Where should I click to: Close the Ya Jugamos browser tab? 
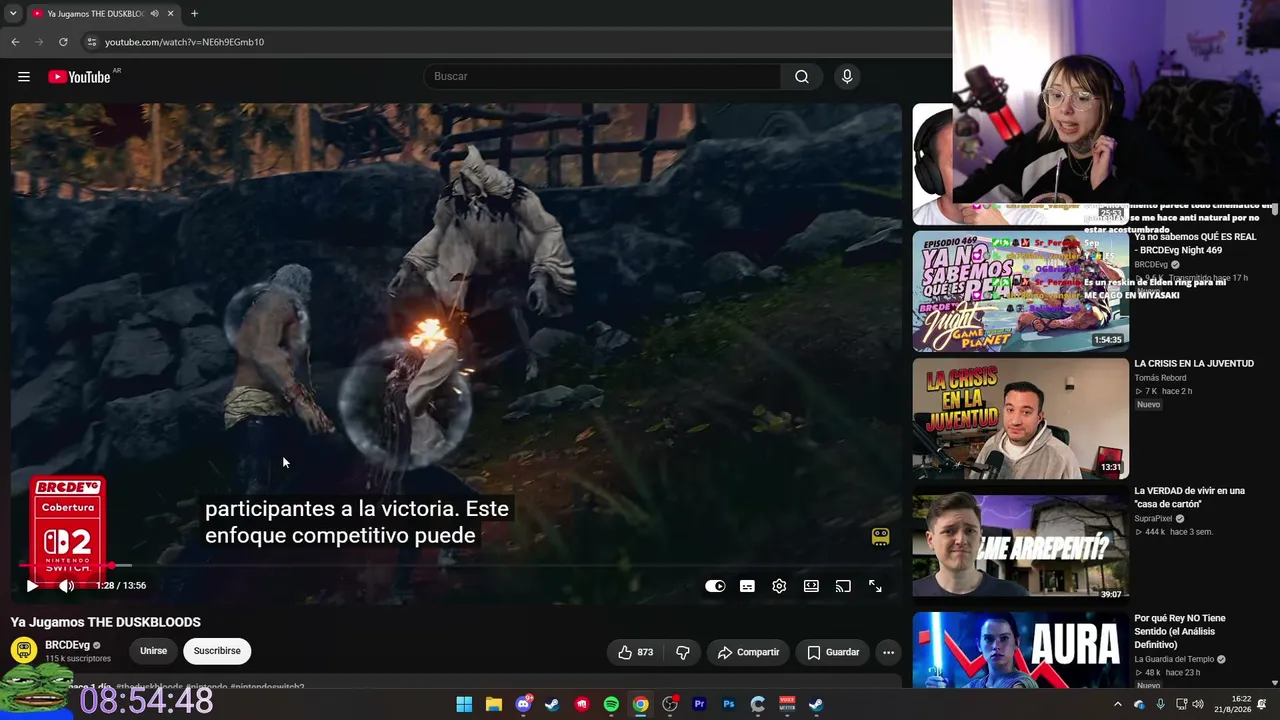tap(170, 13)
